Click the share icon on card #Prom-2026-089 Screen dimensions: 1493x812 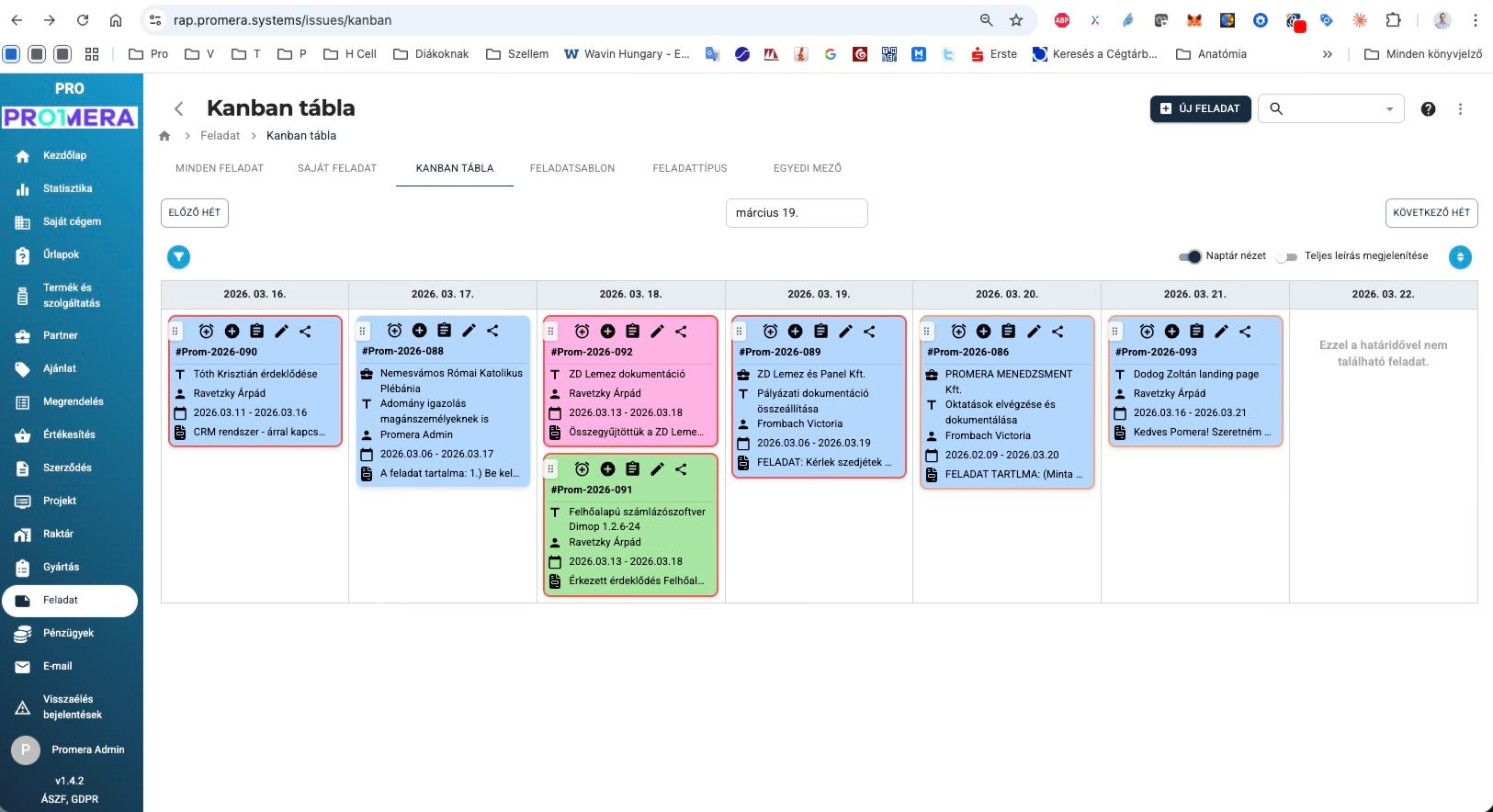tap(869, 332)
